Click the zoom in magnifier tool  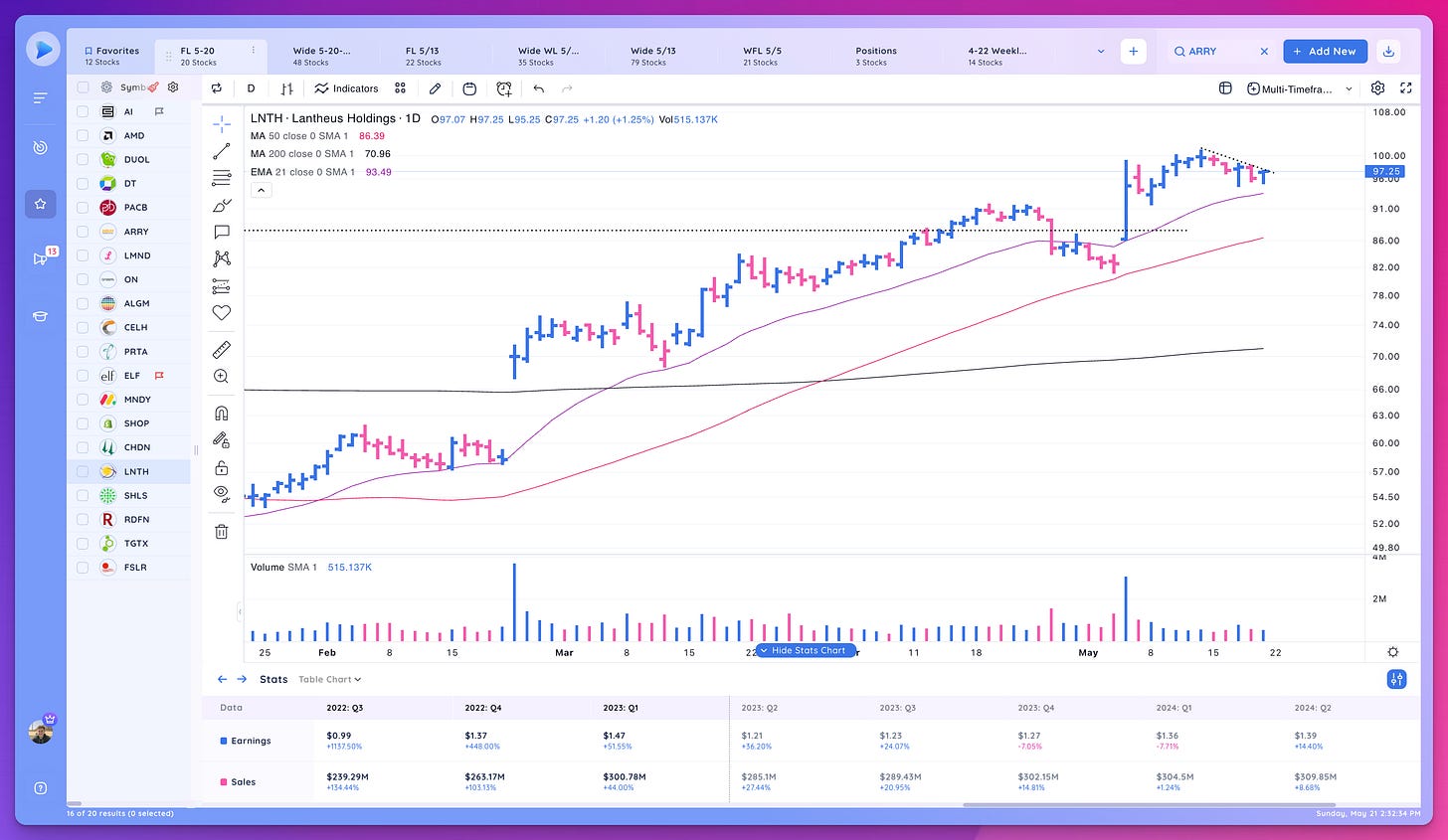pyautogui.click(x=222, y=376)
